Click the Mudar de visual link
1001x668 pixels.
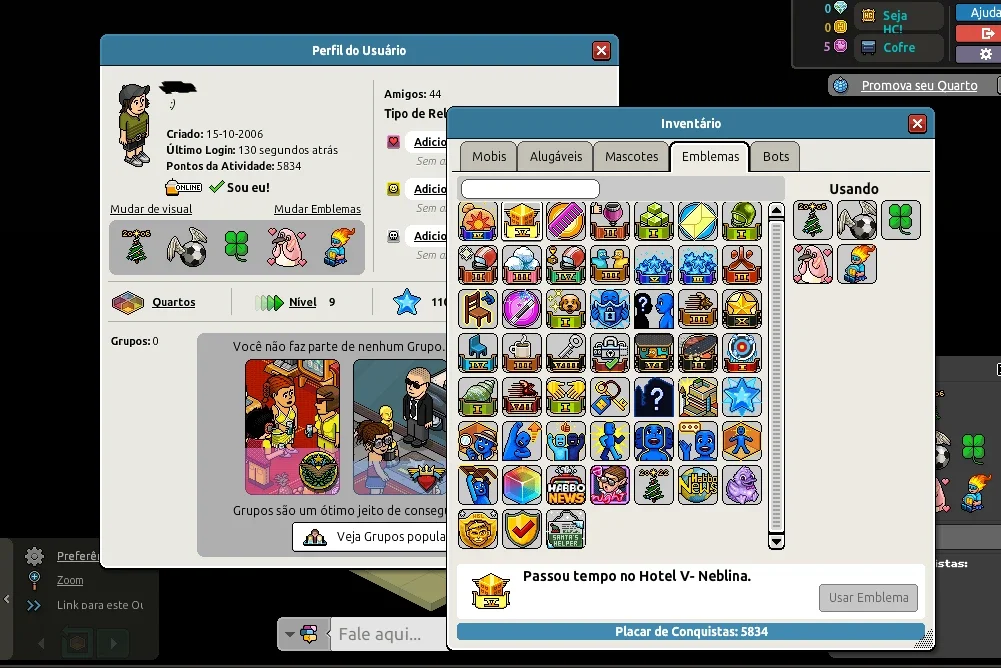pos(151,209)
